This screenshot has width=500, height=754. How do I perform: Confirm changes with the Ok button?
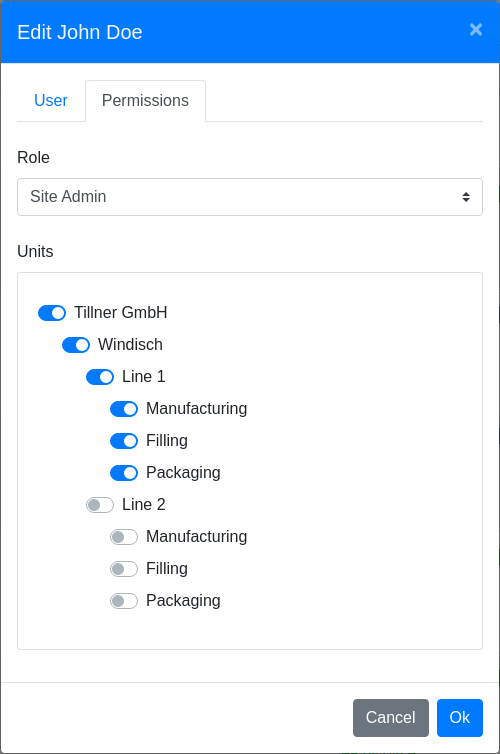460,717
